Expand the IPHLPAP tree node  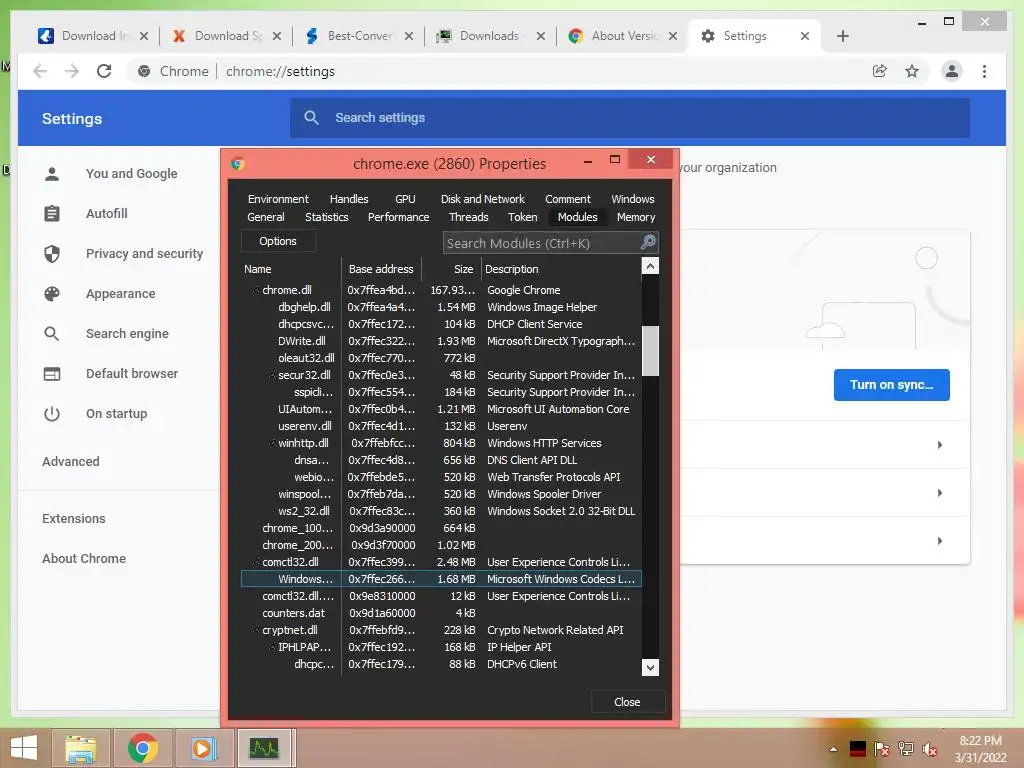(272, 647)
